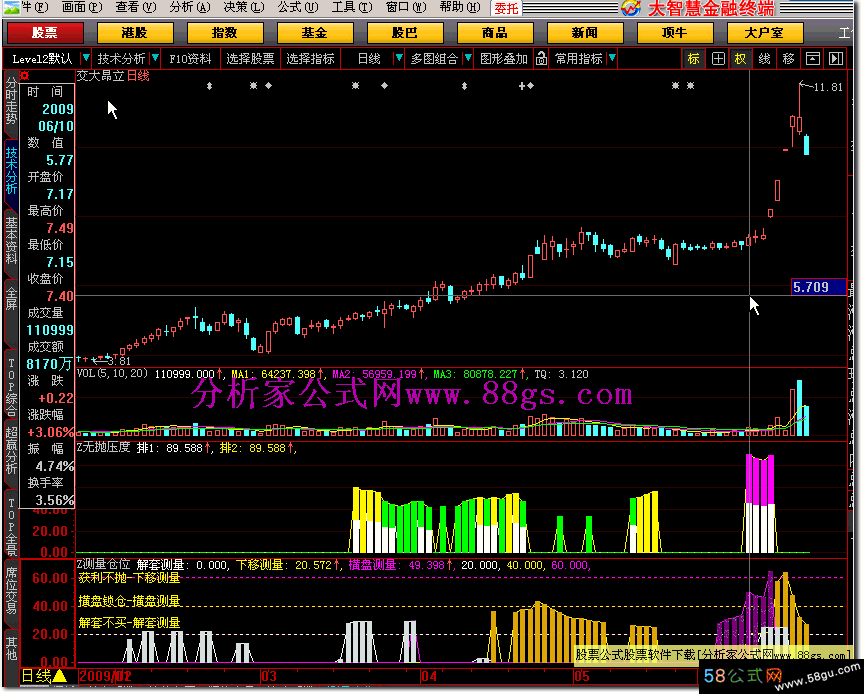Open the Level2默认 dropdown arrow
Image resolution: width=864 pixels, height=694 pixels.
coord(85,58)
